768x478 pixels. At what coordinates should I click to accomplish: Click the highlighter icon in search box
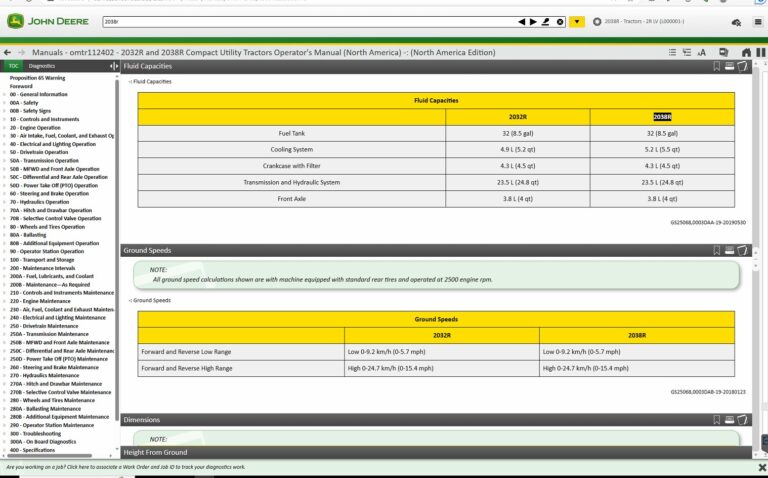(x=546, y=22)
